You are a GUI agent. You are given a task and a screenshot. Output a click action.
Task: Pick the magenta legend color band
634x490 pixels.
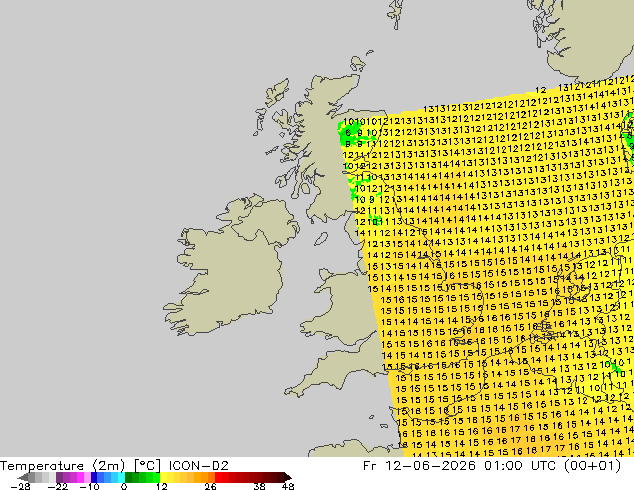coord(80,477)
